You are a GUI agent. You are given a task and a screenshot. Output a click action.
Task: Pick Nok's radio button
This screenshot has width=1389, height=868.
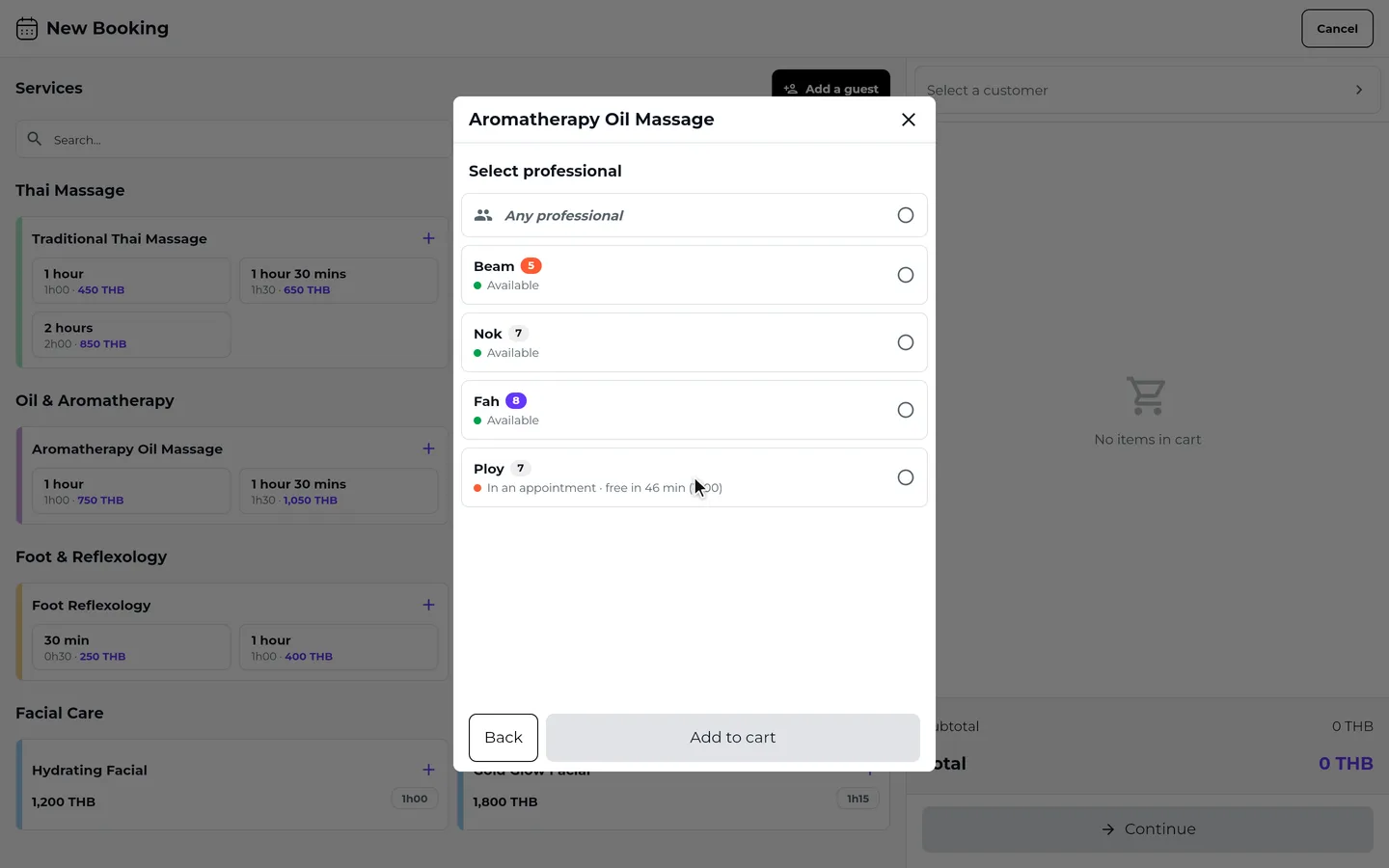coord(906,342)
